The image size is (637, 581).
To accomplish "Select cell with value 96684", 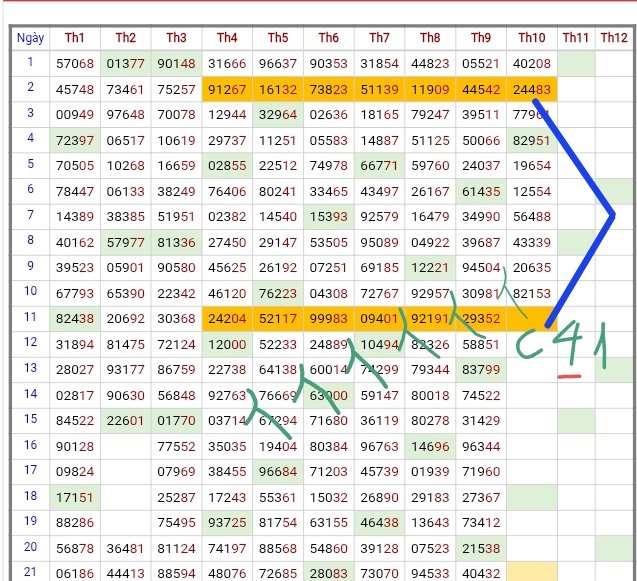I will click(278, 472).
